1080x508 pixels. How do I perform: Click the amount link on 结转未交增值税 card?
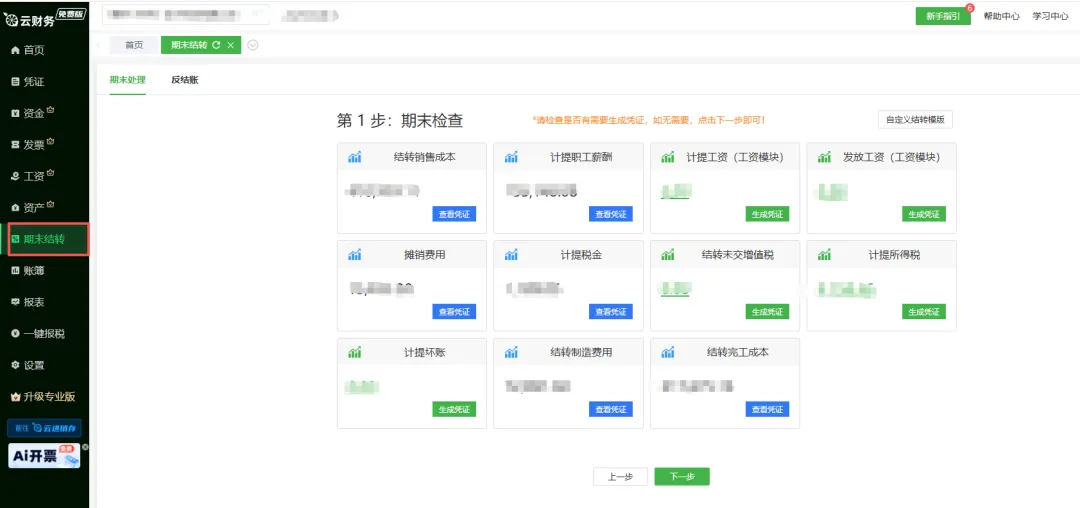[x=676, y=290]
